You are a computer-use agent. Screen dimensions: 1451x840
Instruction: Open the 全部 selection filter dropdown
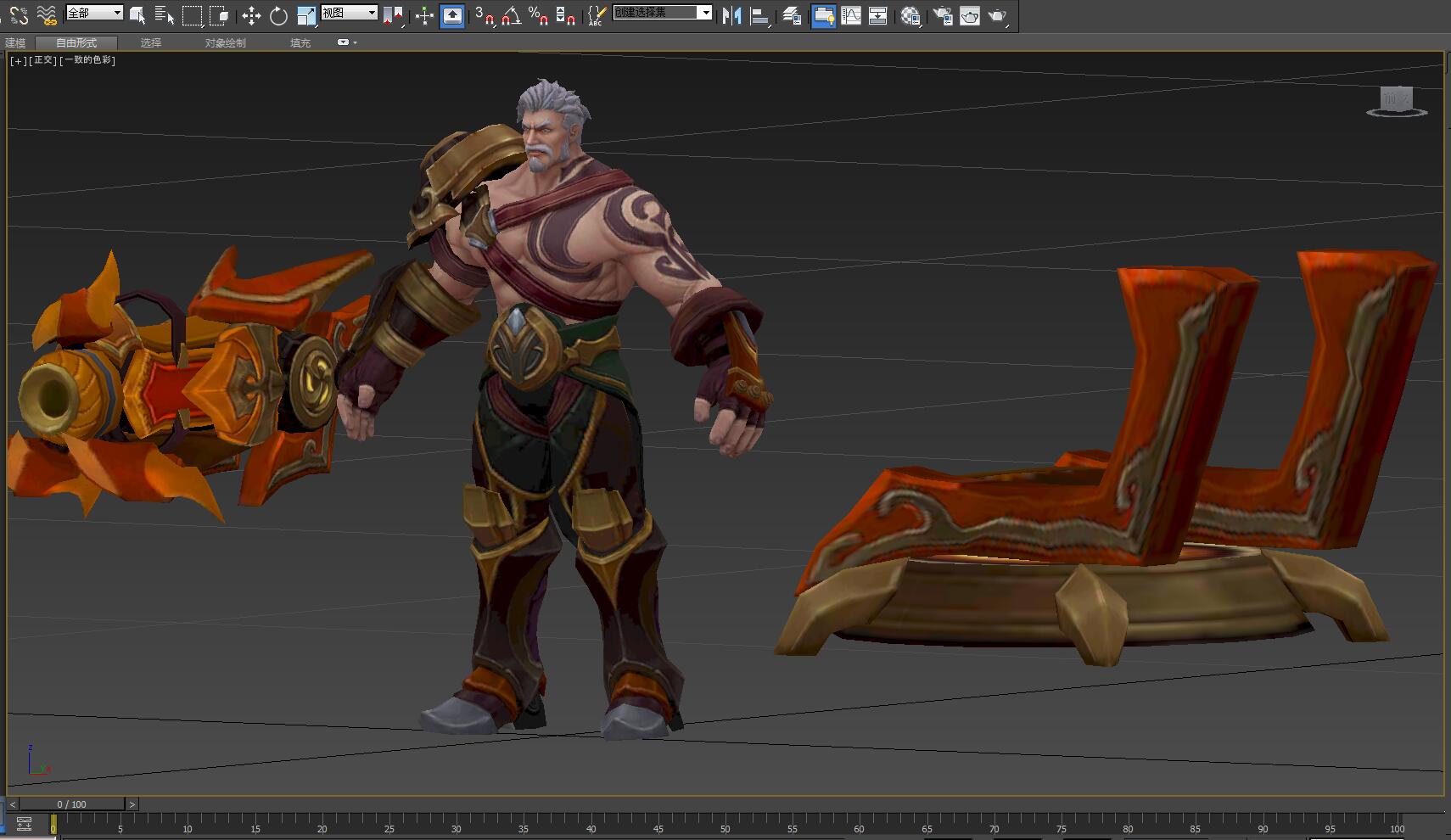[94, 13]
